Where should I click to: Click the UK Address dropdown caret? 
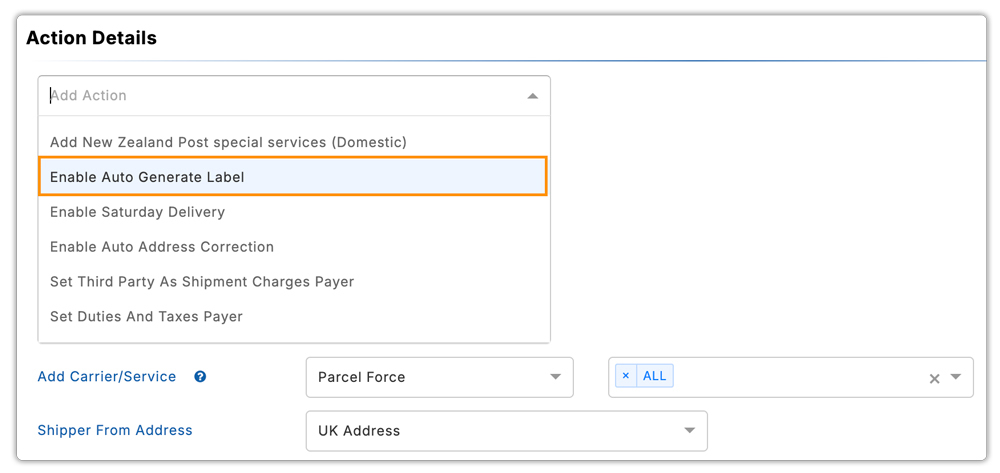(689, 431)
